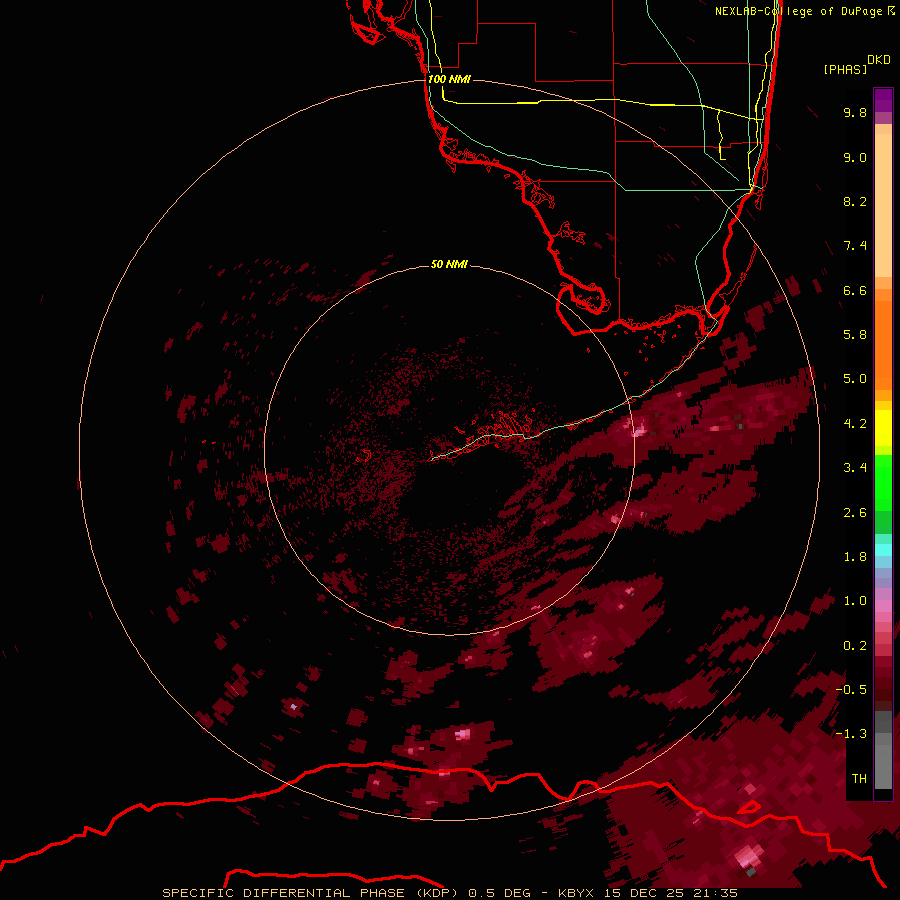Click the 2.6 scale value
Image resolution: width=900 pixels, height=900 pixels.
click(x=855, y=513)
